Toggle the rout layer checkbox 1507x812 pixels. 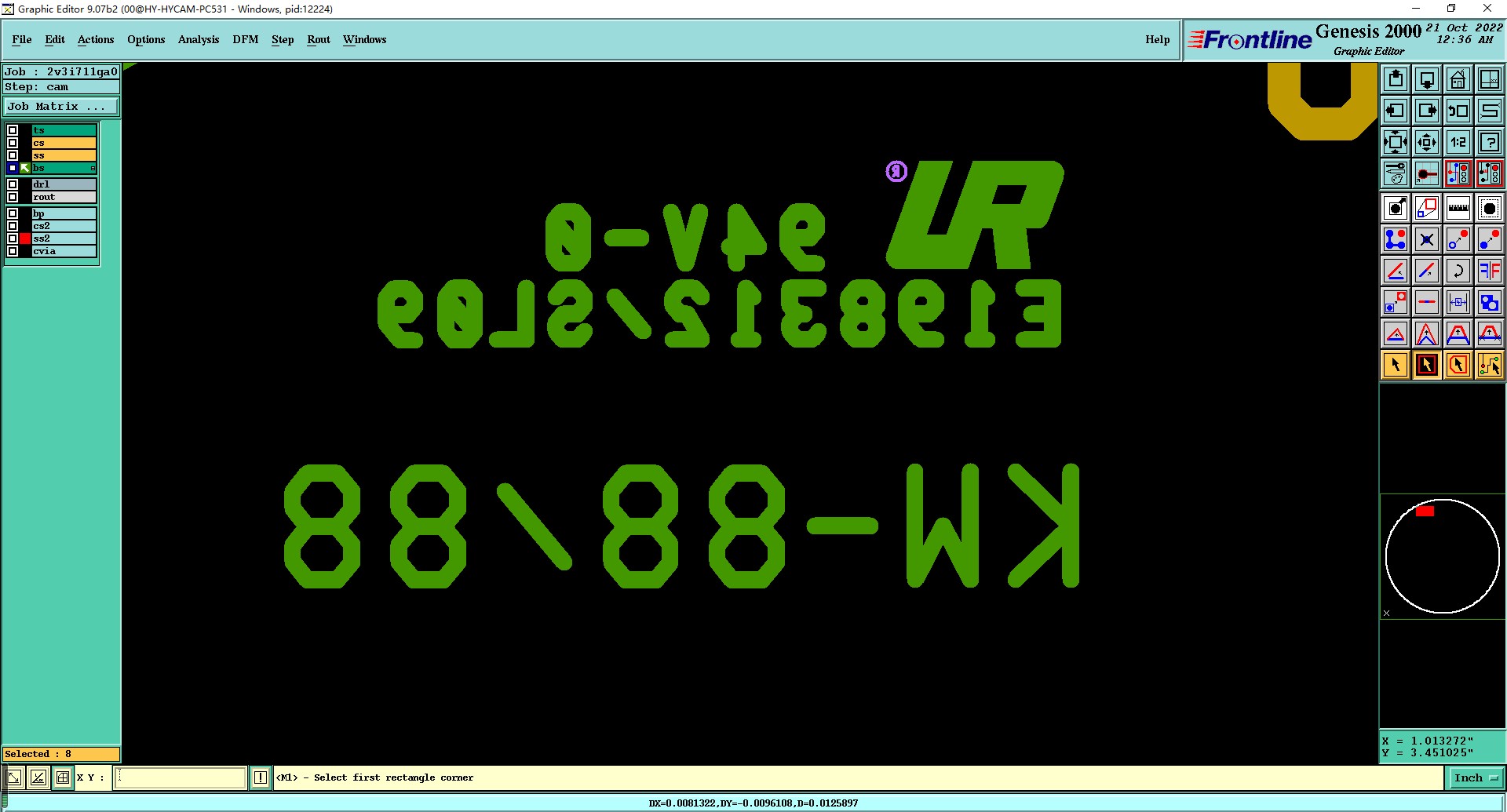[13, 197]
